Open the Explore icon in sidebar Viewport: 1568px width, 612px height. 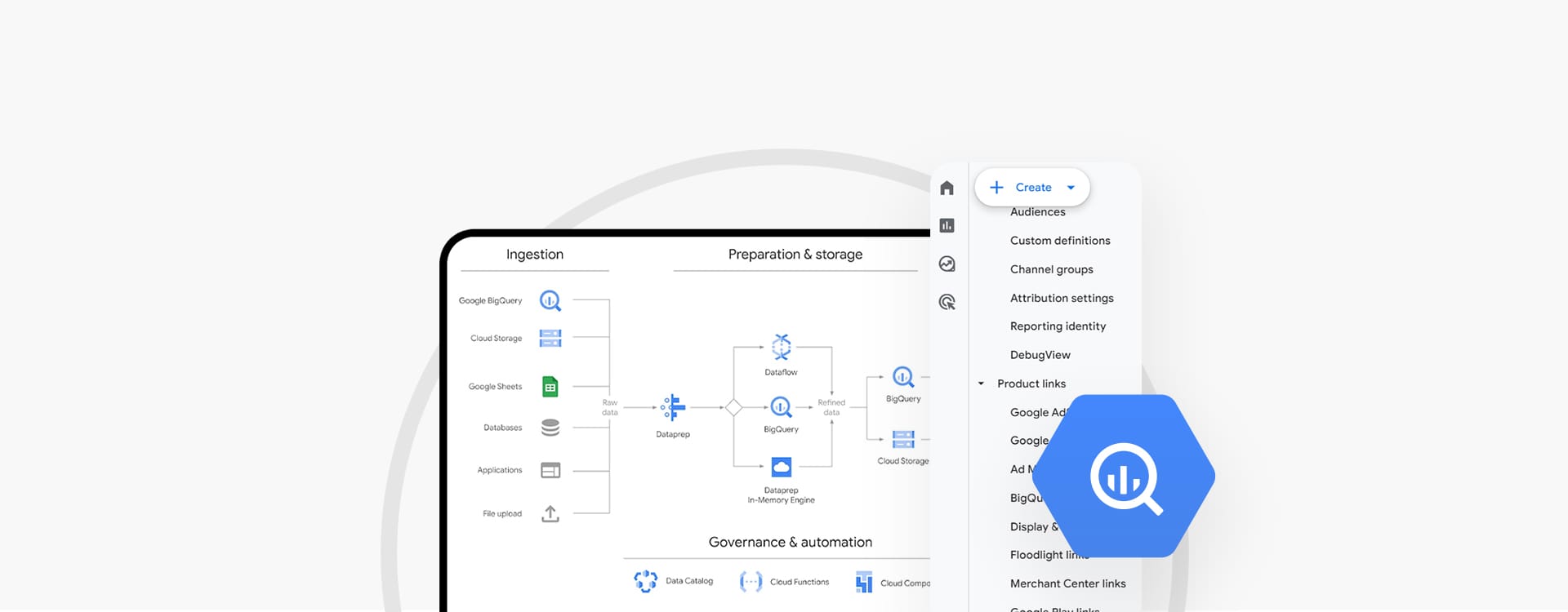click(947, 264)
